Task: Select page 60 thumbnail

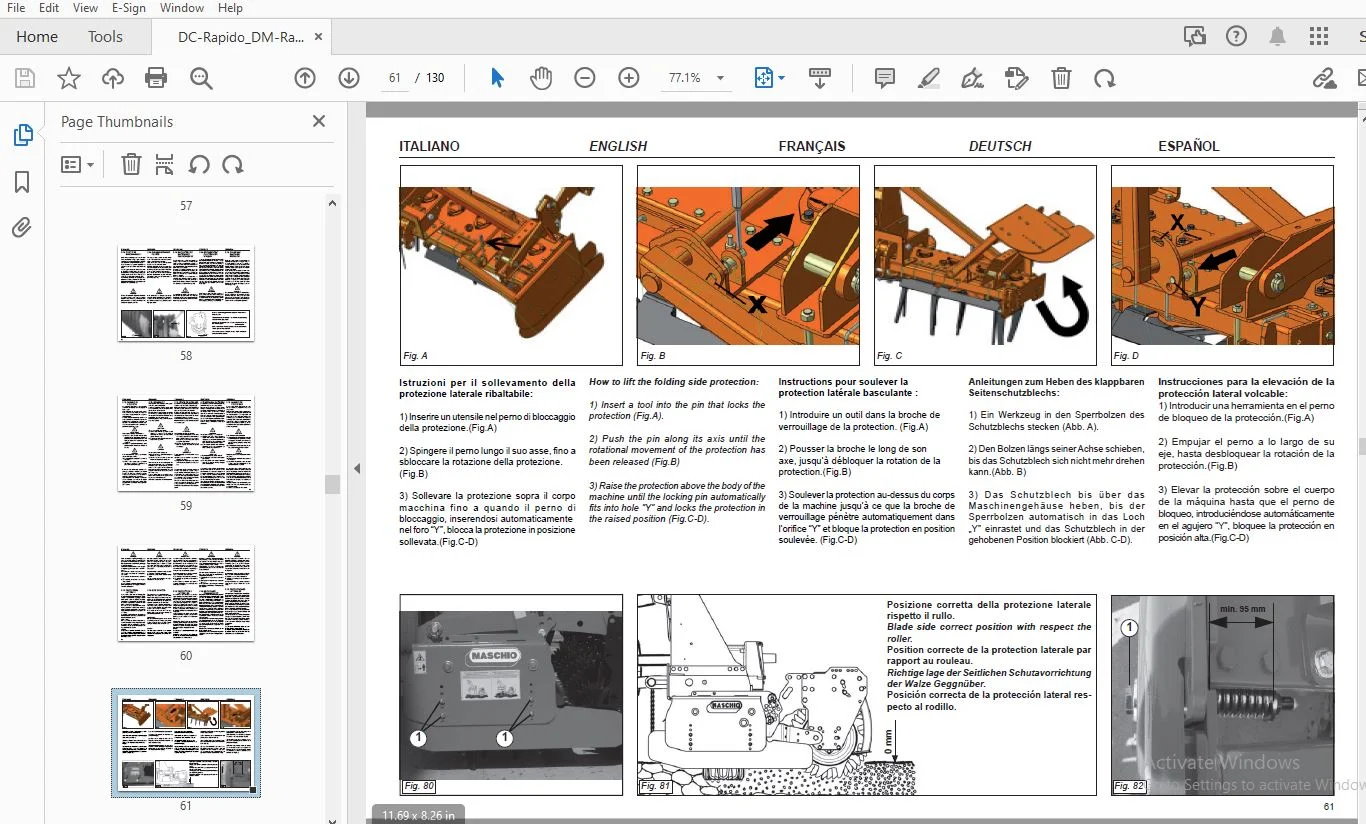Action: point(186,593)
